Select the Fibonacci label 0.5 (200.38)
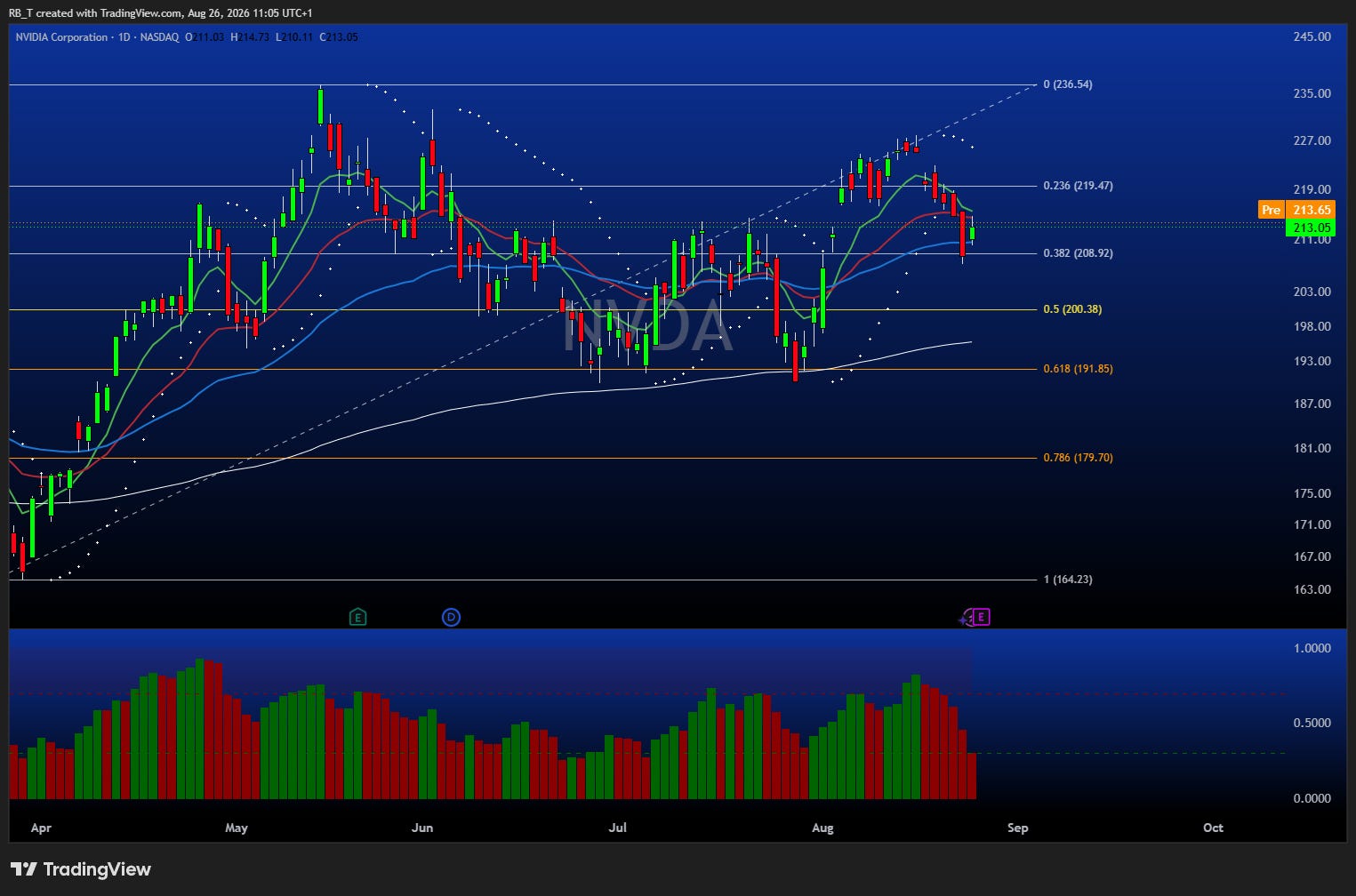 (1072, 309)
